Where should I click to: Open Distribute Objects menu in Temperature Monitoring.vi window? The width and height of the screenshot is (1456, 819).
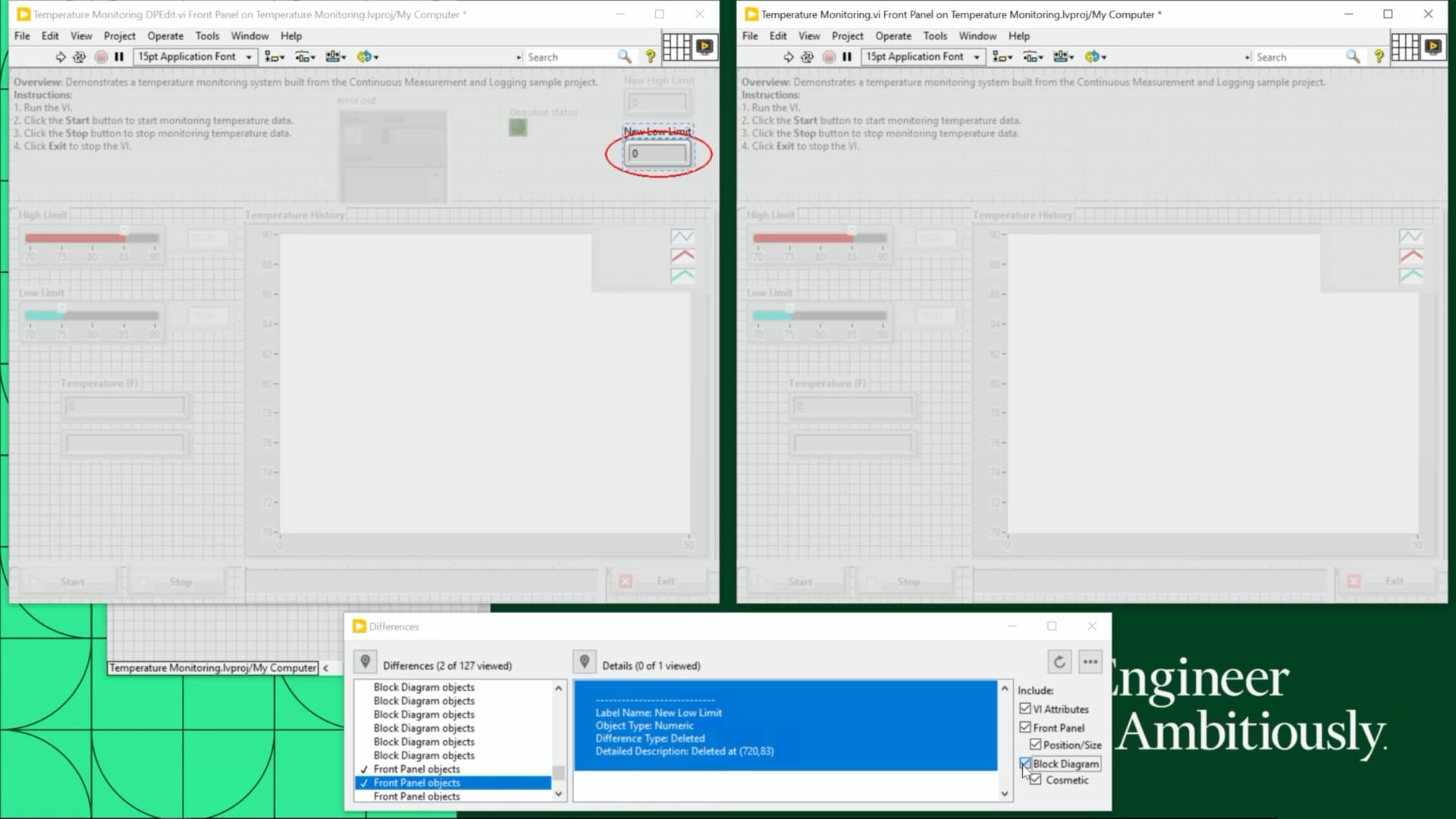pos(1034,57)
